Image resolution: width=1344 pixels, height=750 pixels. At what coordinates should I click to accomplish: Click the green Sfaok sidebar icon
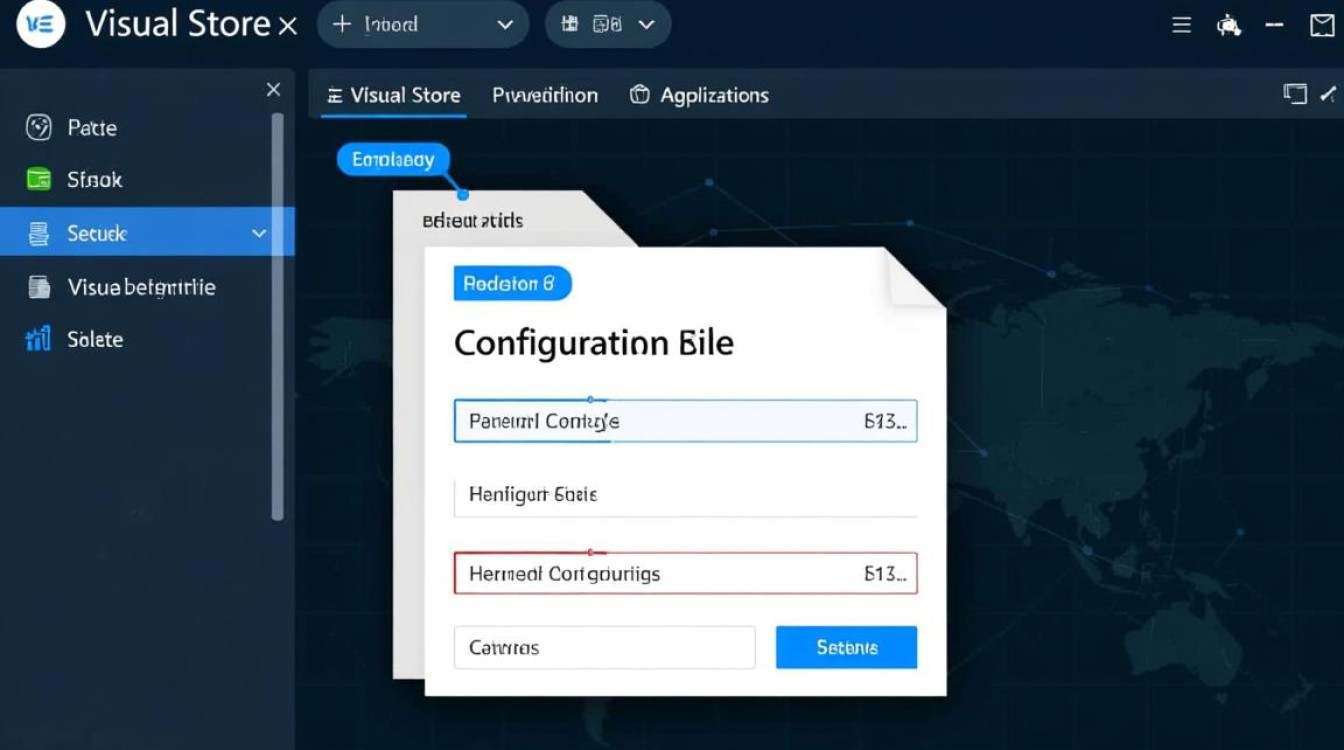coord(38,180)
